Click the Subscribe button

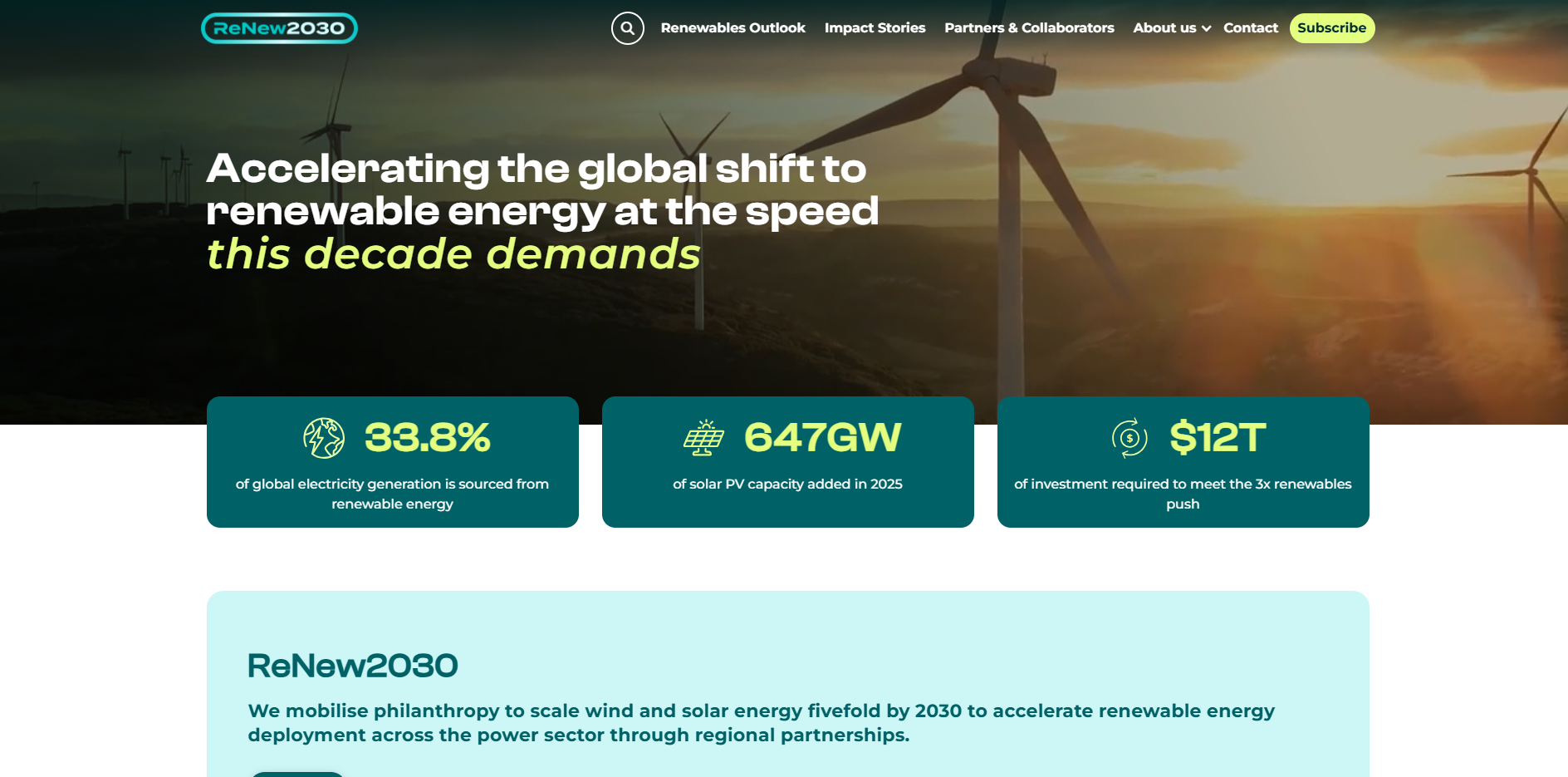(x=1332, y=28)
